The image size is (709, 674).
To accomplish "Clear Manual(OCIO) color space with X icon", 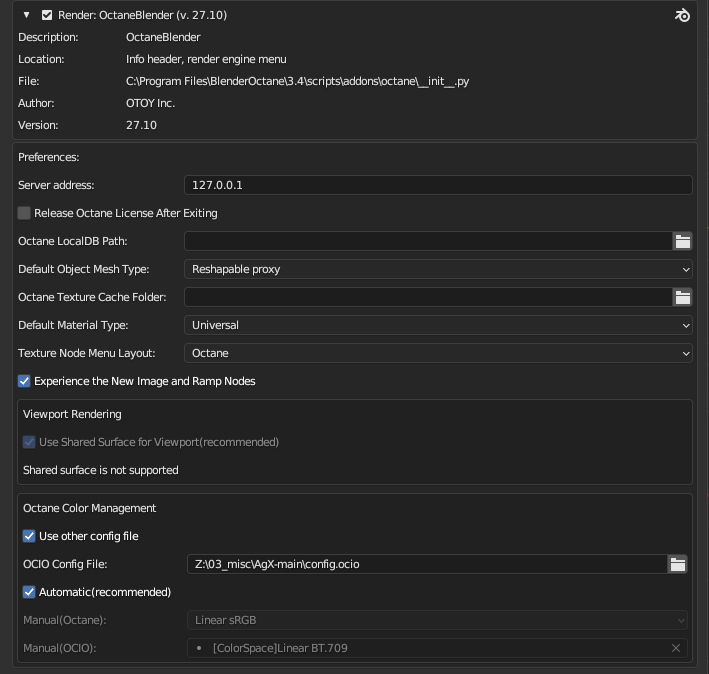I will click(676, 648).
